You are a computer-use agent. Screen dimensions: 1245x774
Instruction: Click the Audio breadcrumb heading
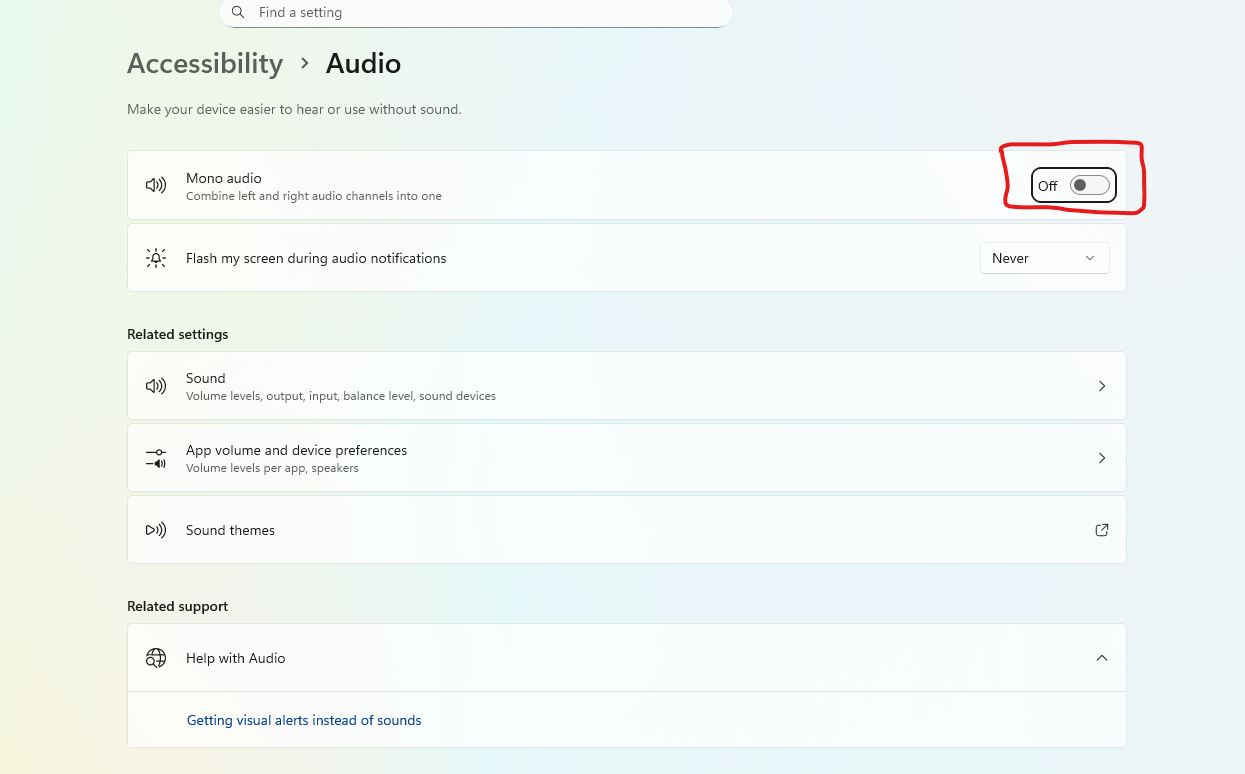pos(363,64)
